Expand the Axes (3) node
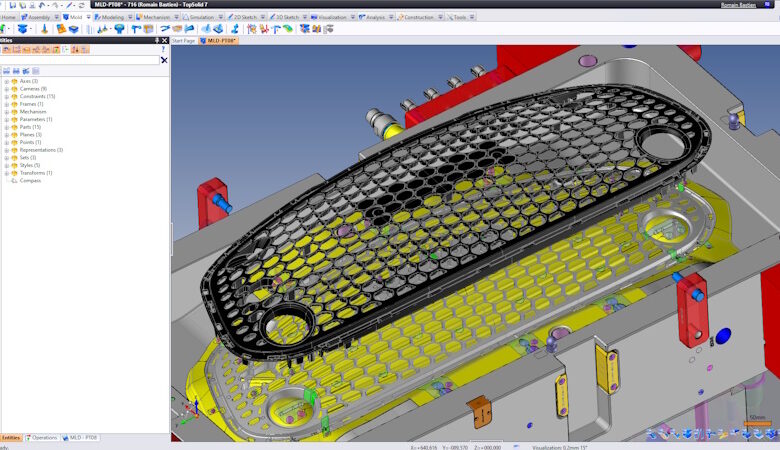Screen dimensions: 780x450 click(x=6, y=81)
